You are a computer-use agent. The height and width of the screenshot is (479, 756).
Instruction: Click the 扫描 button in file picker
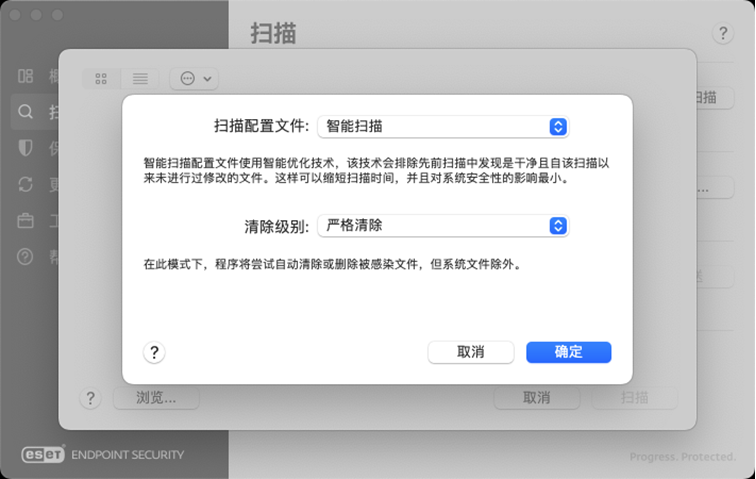click(x=634, y=398)
